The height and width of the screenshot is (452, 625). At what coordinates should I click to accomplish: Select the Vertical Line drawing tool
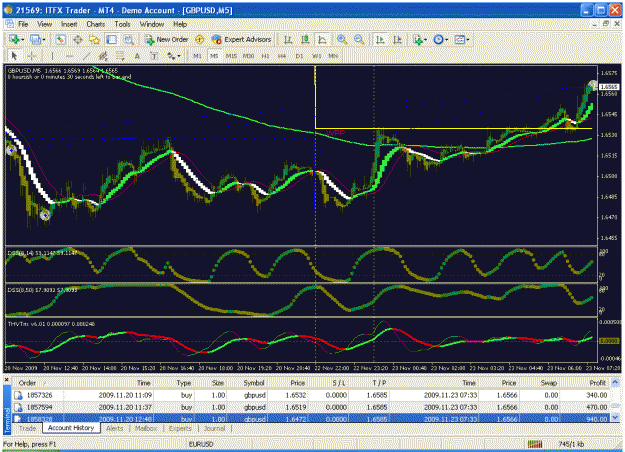[52, 56]
